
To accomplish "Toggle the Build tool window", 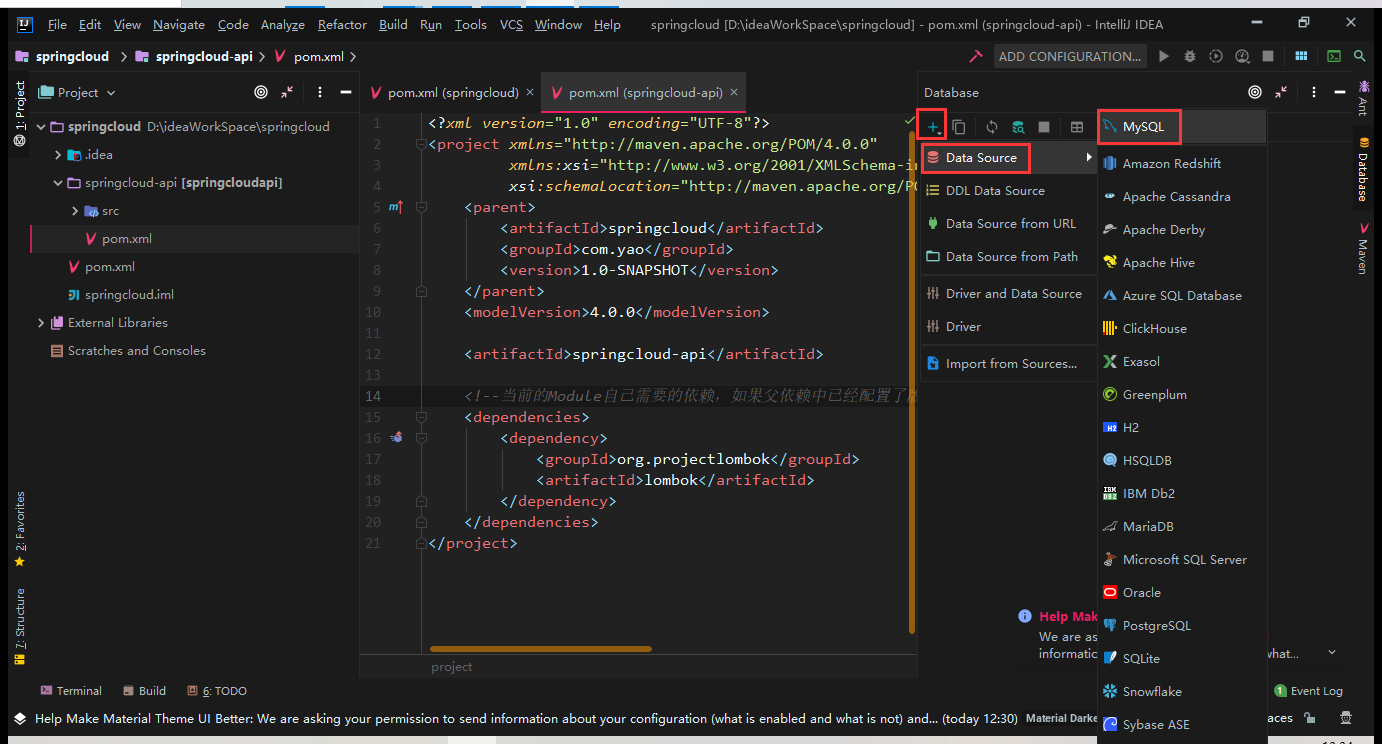I will pos(145,691).
